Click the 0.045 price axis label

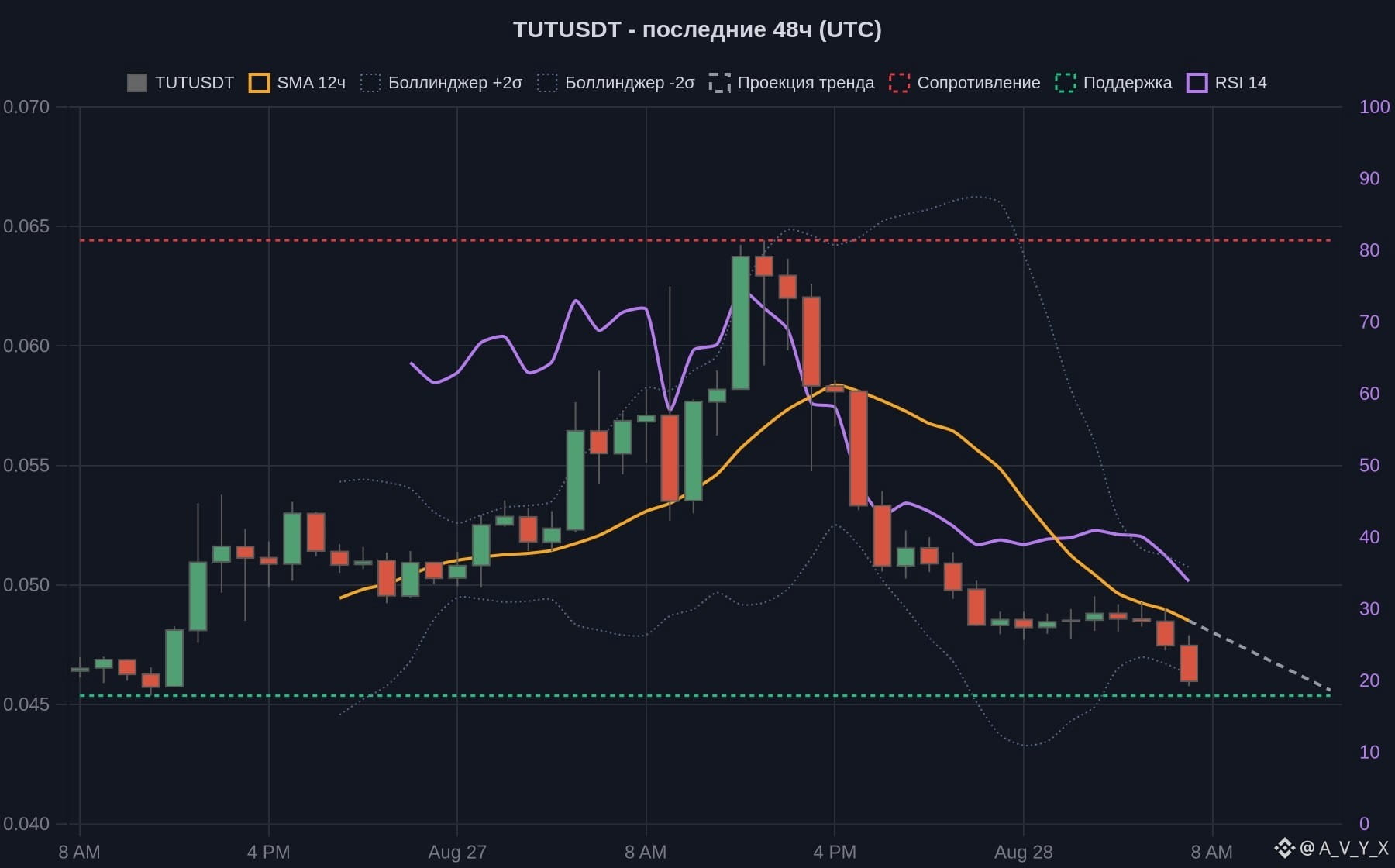point(26,704)
